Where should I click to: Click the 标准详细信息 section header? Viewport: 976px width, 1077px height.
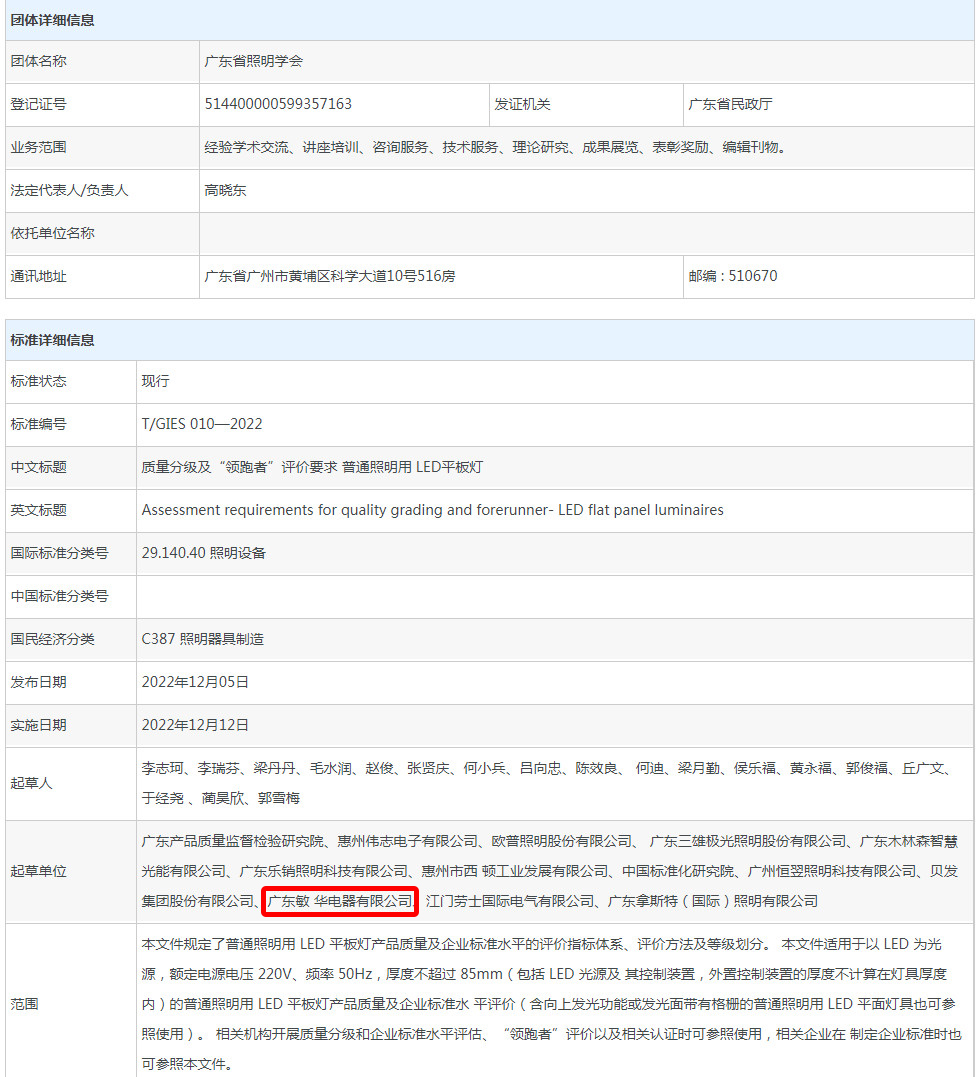point(53,340)
